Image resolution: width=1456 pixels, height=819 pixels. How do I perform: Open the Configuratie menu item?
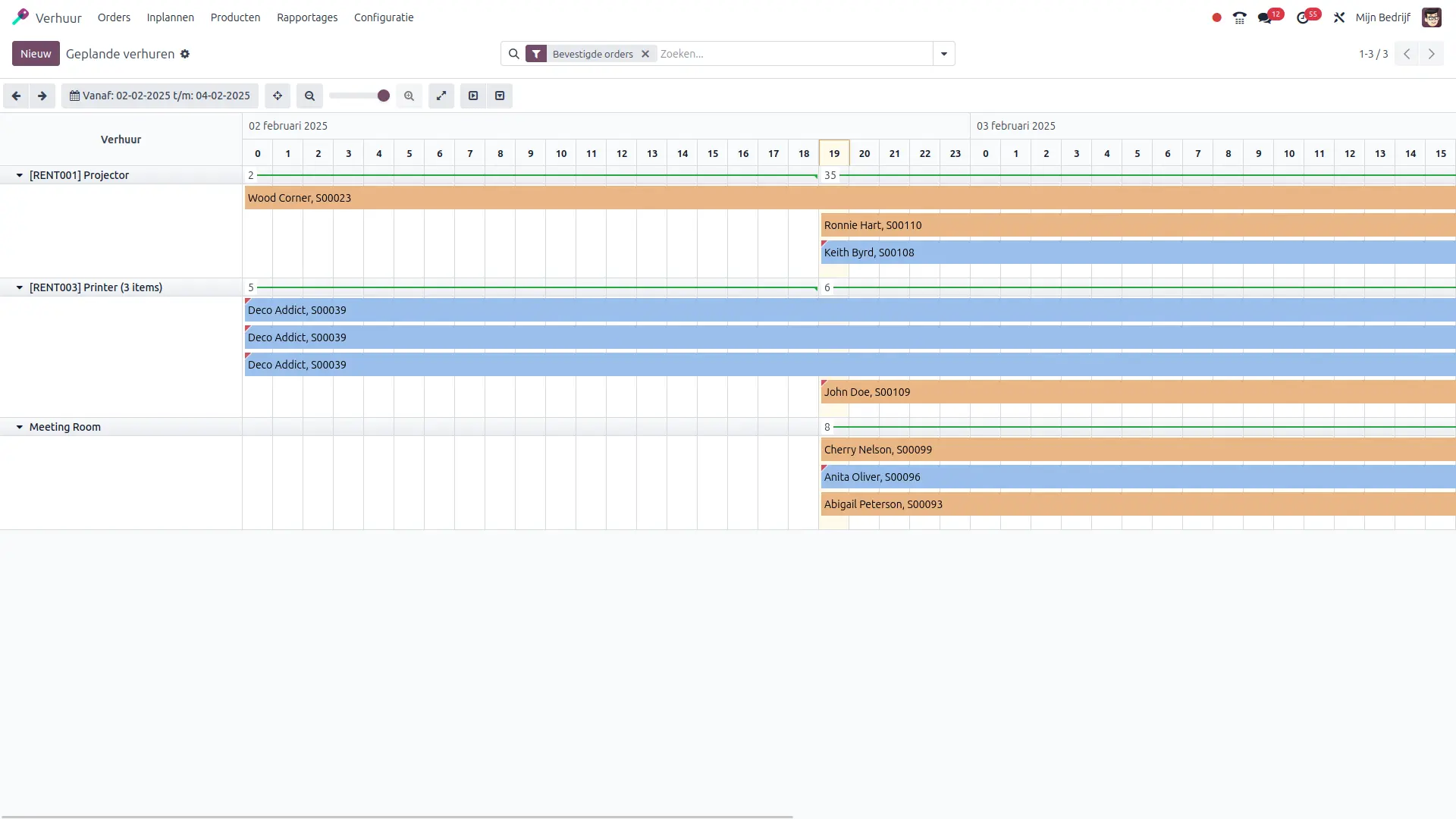pos(384,17)
